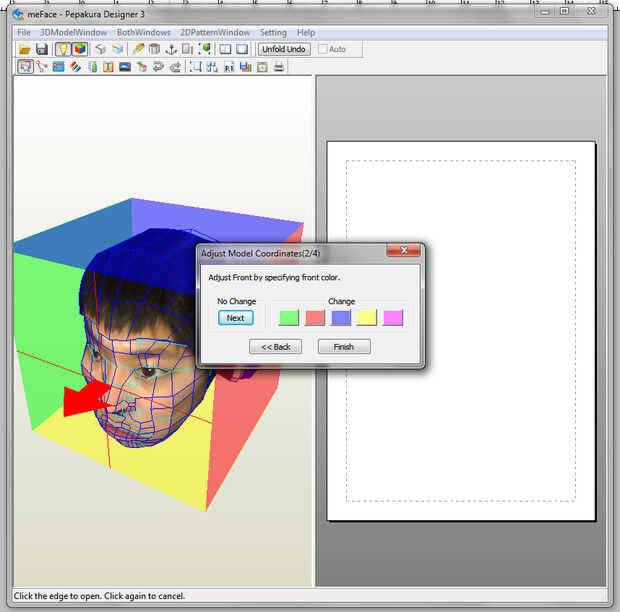Click the gray arrow over box icon
This screenshot has width=620, height=612.
click(175, 67)
